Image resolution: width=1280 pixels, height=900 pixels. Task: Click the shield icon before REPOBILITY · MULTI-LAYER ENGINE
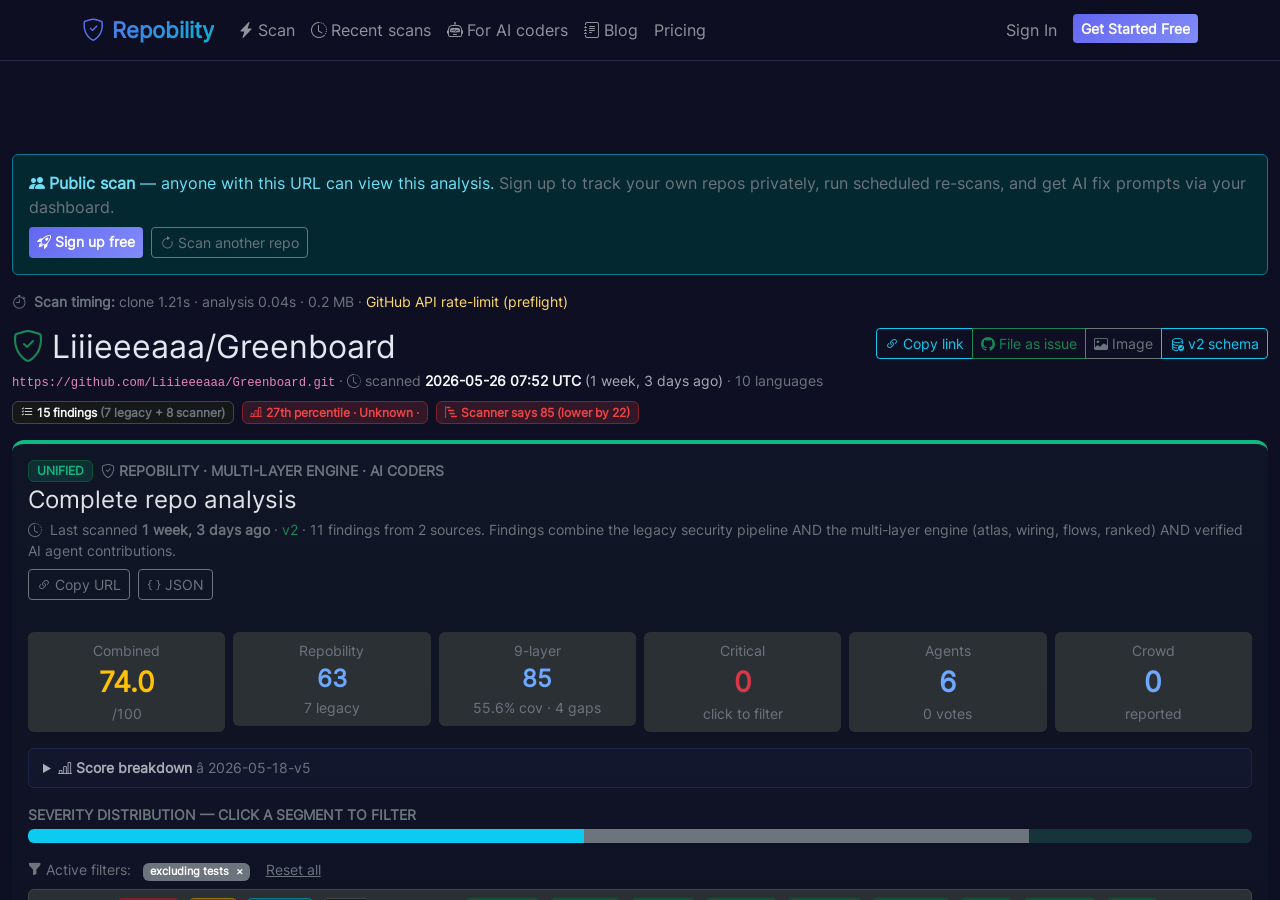click(108, 471)
